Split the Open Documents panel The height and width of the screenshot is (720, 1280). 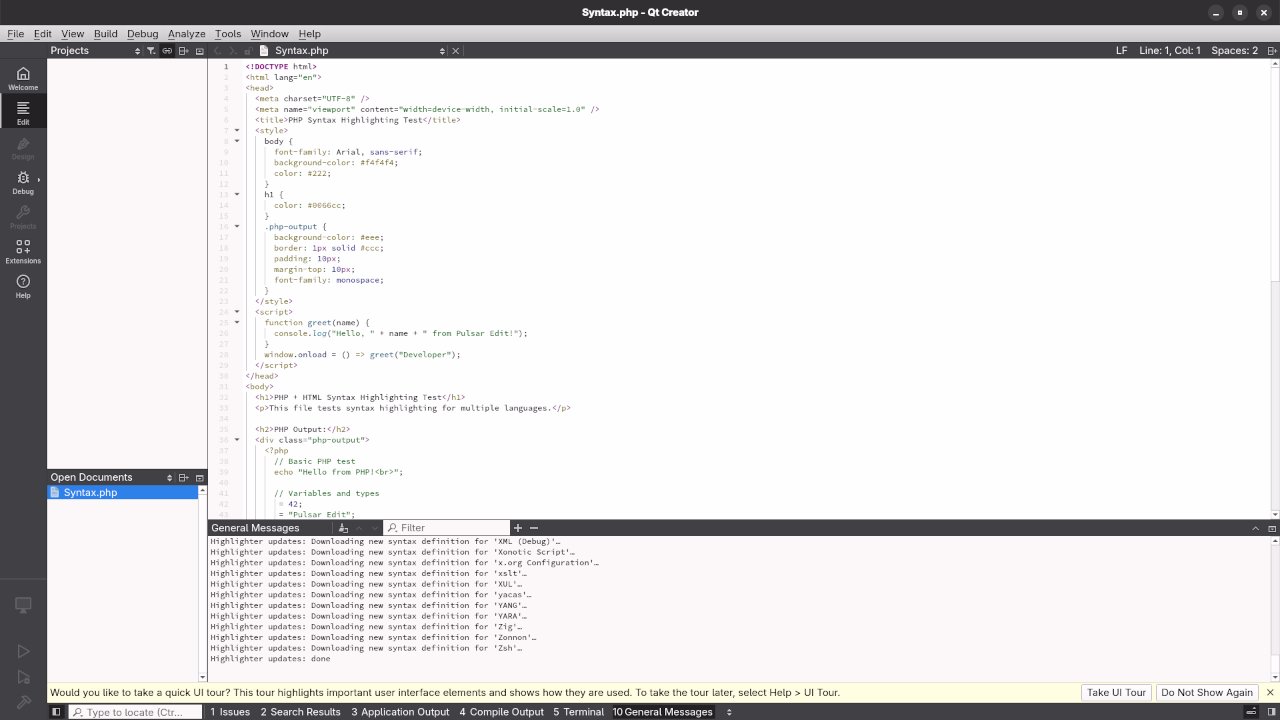click(x=184, y=477)
